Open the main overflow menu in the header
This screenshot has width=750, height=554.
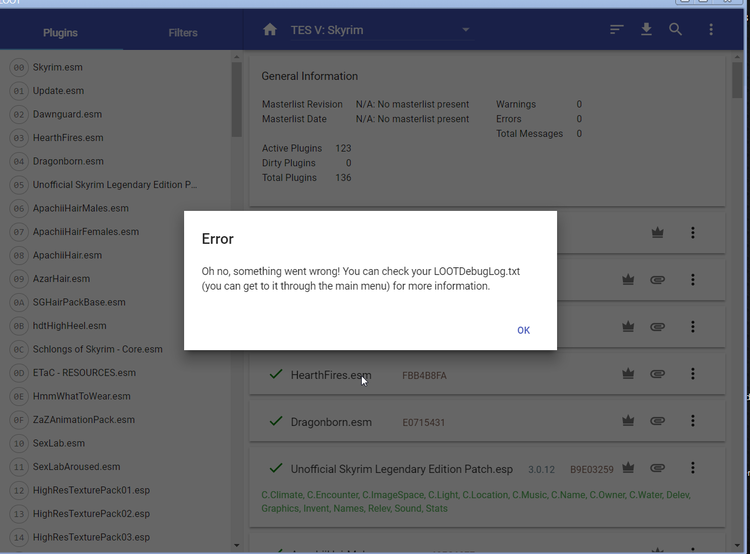click(711, 30)
